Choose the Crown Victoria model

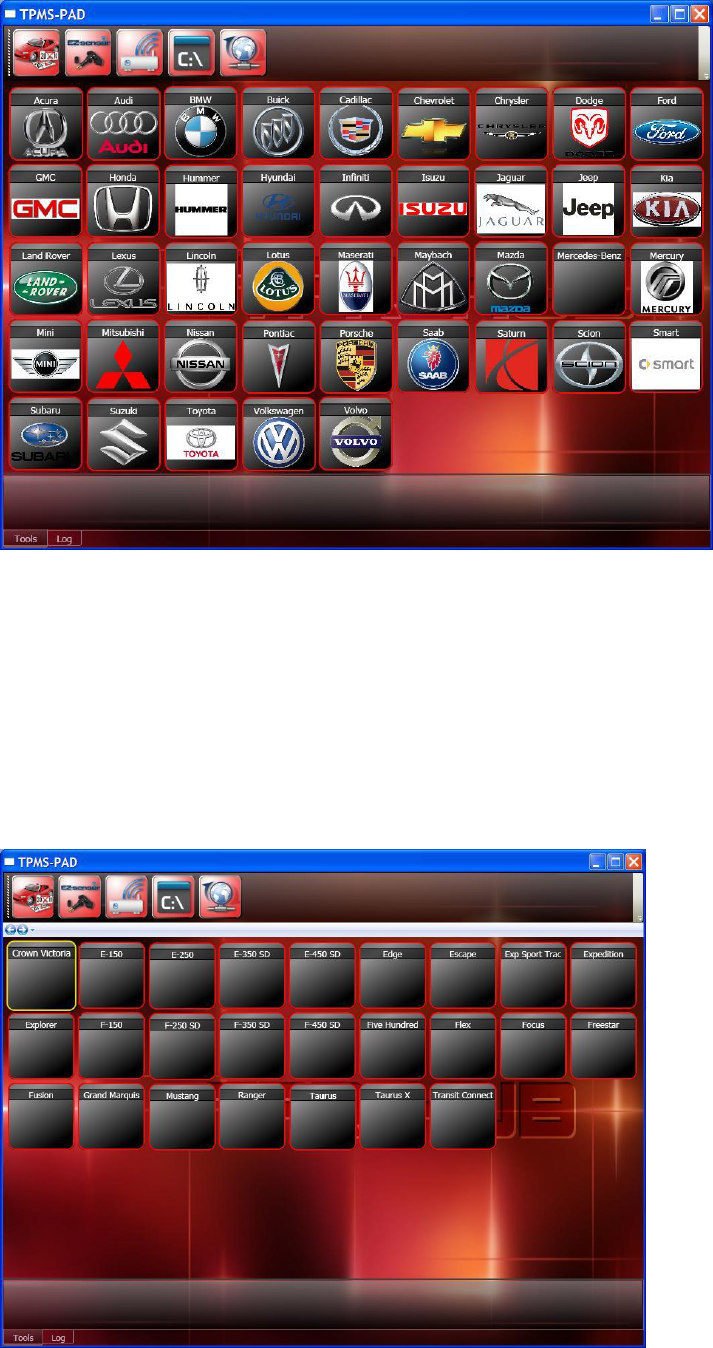tap(41, 975)
